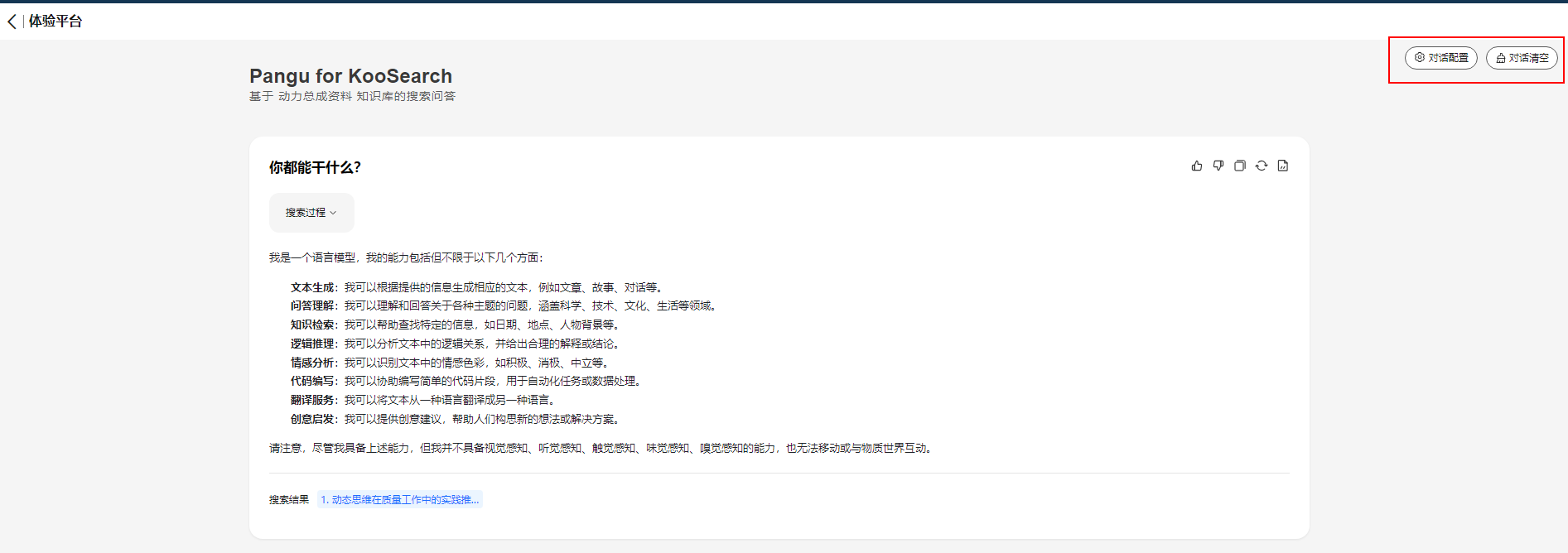This screenshot has height=553, width=1568.
Task: Click the 体验平台 header title
Action: (x=55, y=22)
